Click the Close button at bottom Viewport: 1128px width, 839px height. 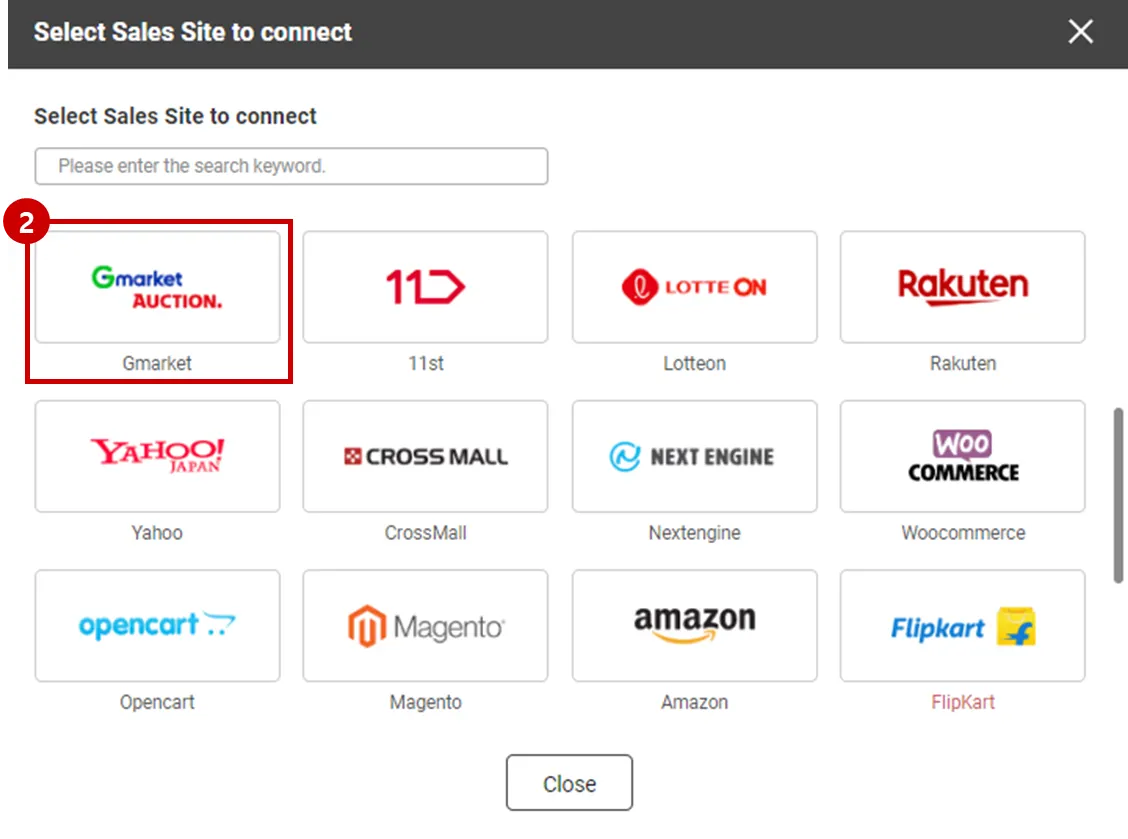pos(569,783)
